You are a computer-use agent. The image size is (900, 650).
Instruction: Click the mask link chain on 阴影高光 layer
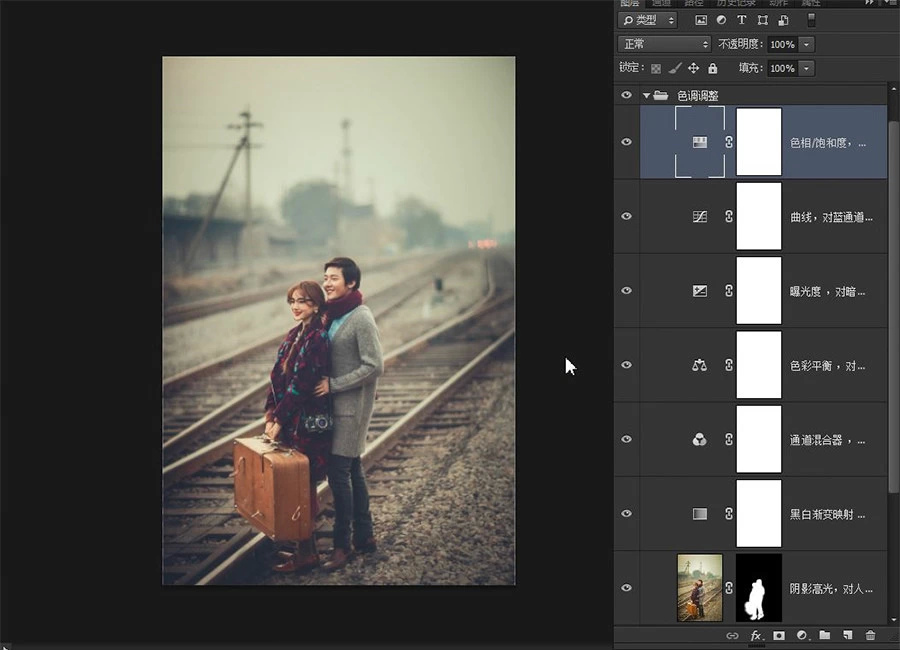[729, 587]
